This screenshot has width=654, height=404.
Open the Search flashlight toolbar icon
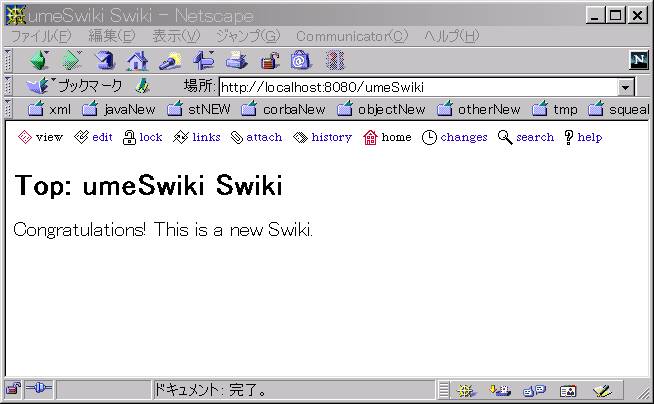coord(170,61)
